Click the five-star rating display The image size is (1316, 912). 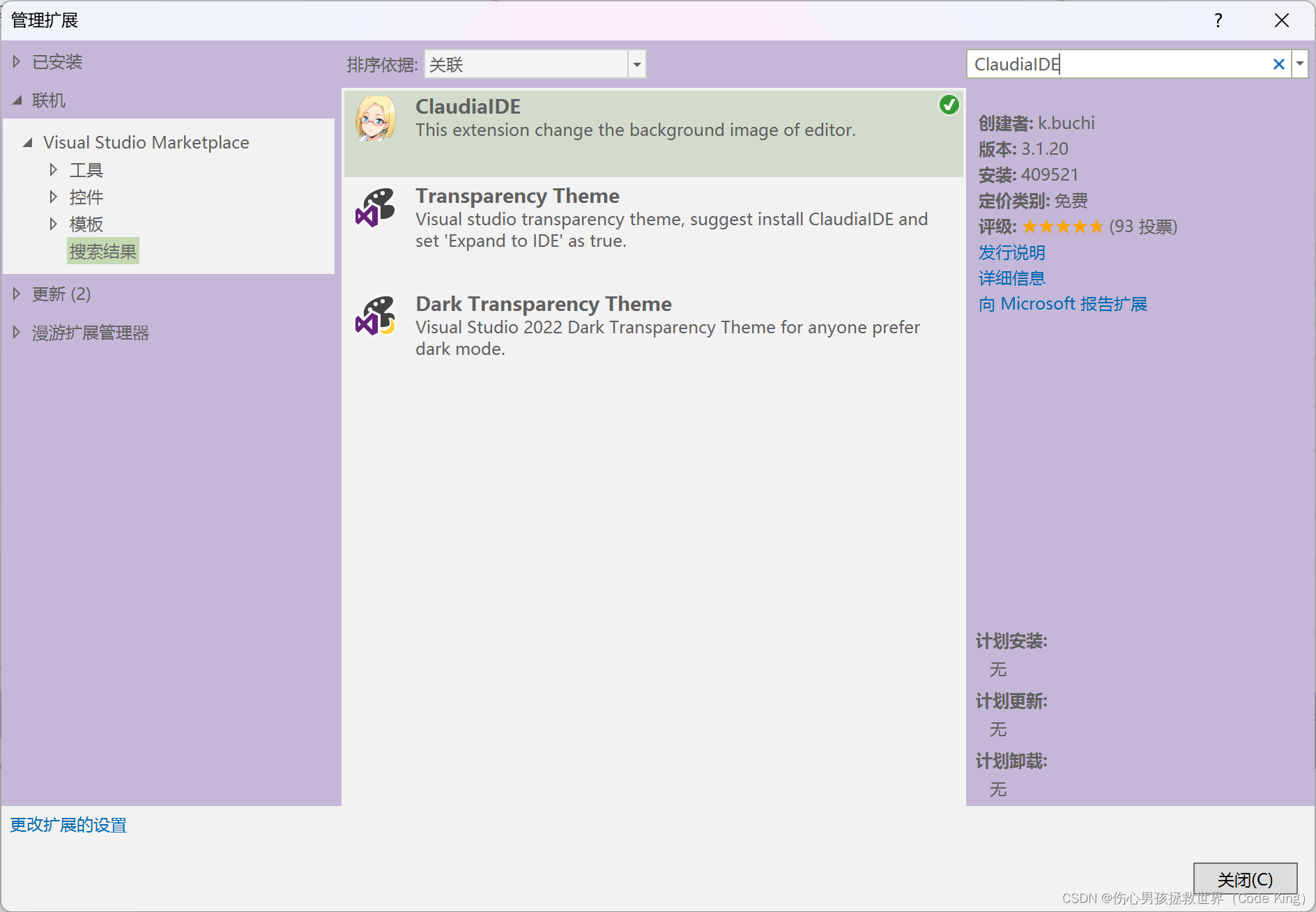pyautogui.click(x=1063, y=227)
